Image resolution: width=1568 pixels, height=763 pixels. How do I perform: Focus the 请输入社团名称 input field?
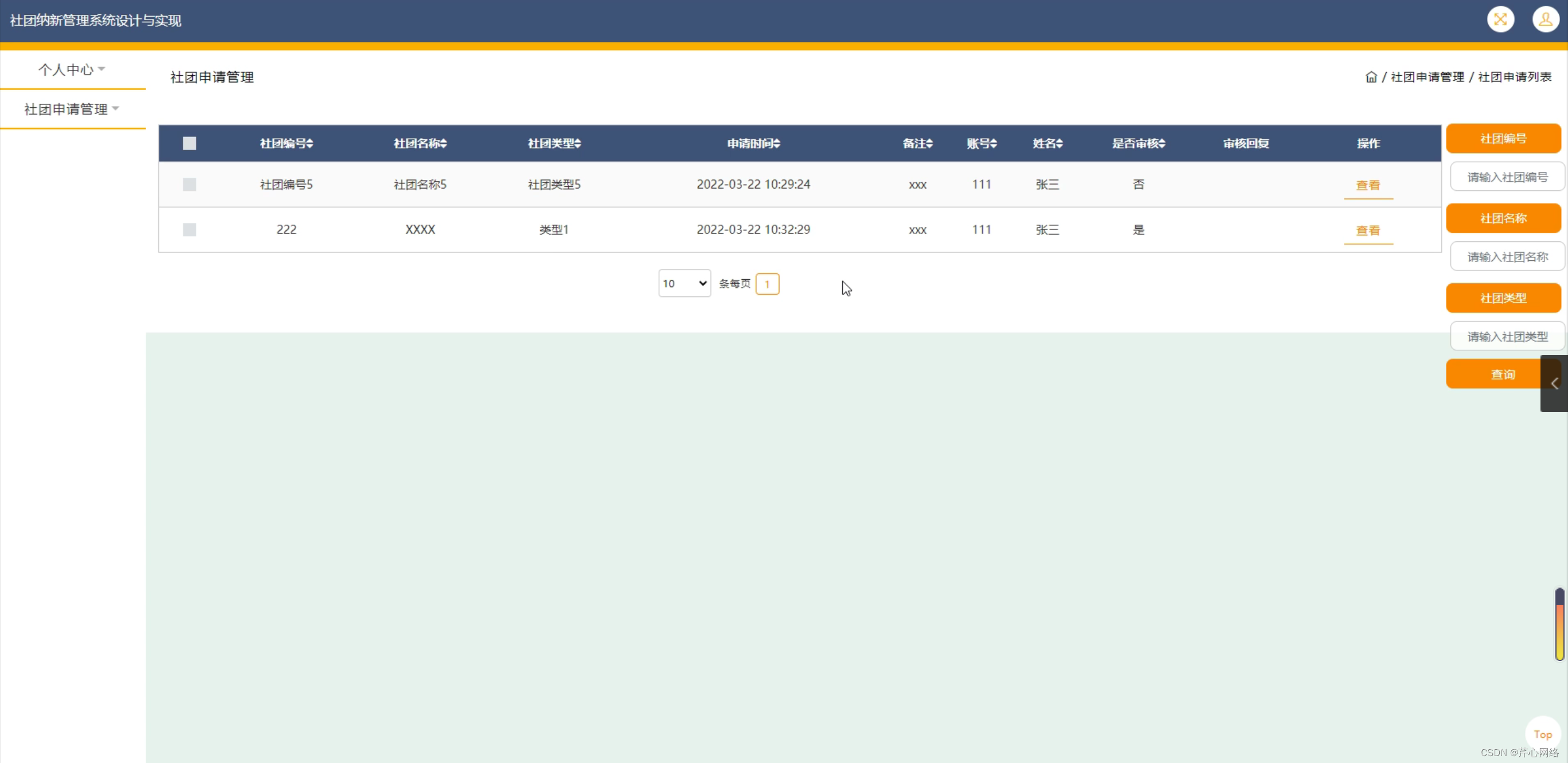1507,257
